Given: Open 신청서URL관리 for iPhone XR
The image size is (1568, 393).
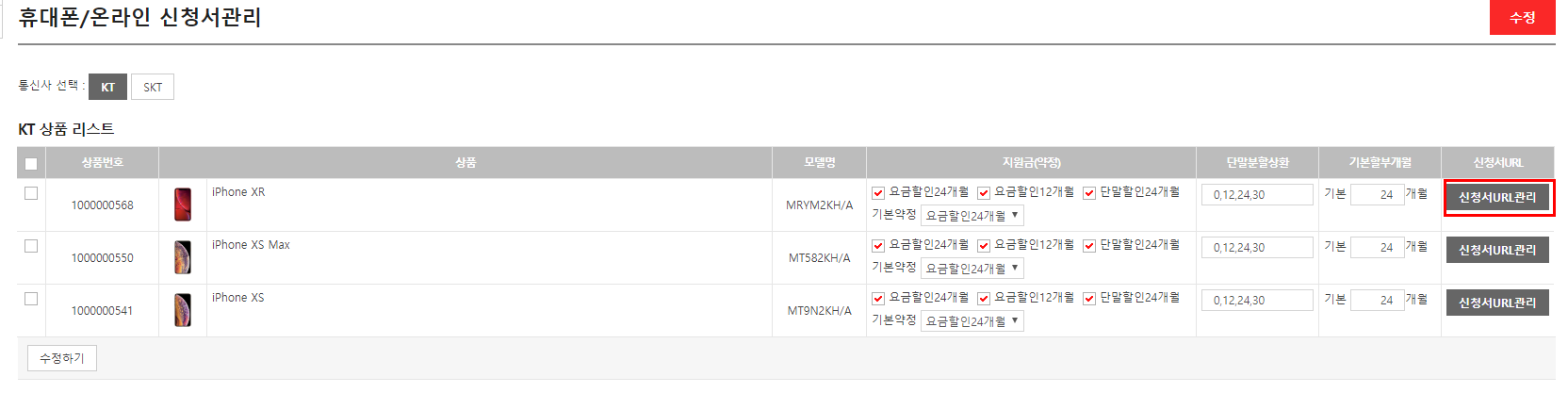Looking at the screenshot, I should (x=1497, y=198).
